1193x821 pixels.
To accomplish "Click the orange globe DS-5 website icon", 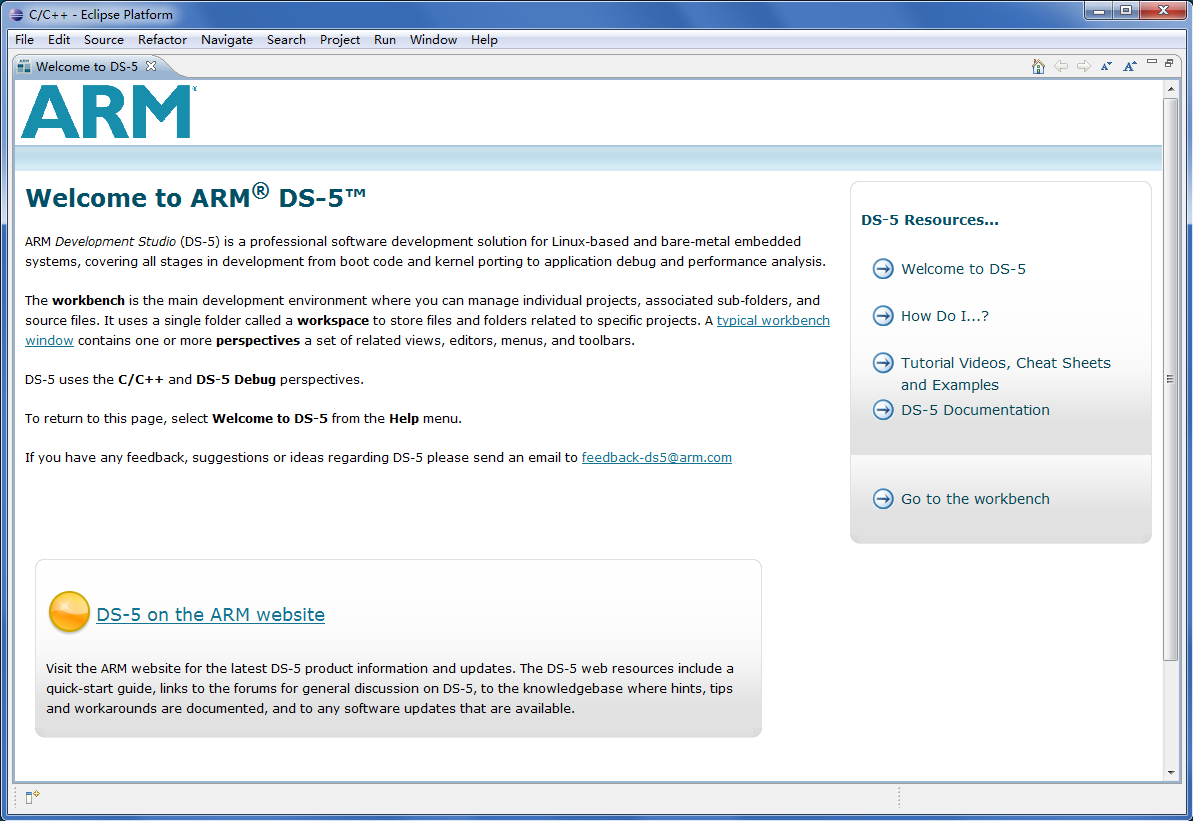I will pyautogui.click(x=69, y=613).
